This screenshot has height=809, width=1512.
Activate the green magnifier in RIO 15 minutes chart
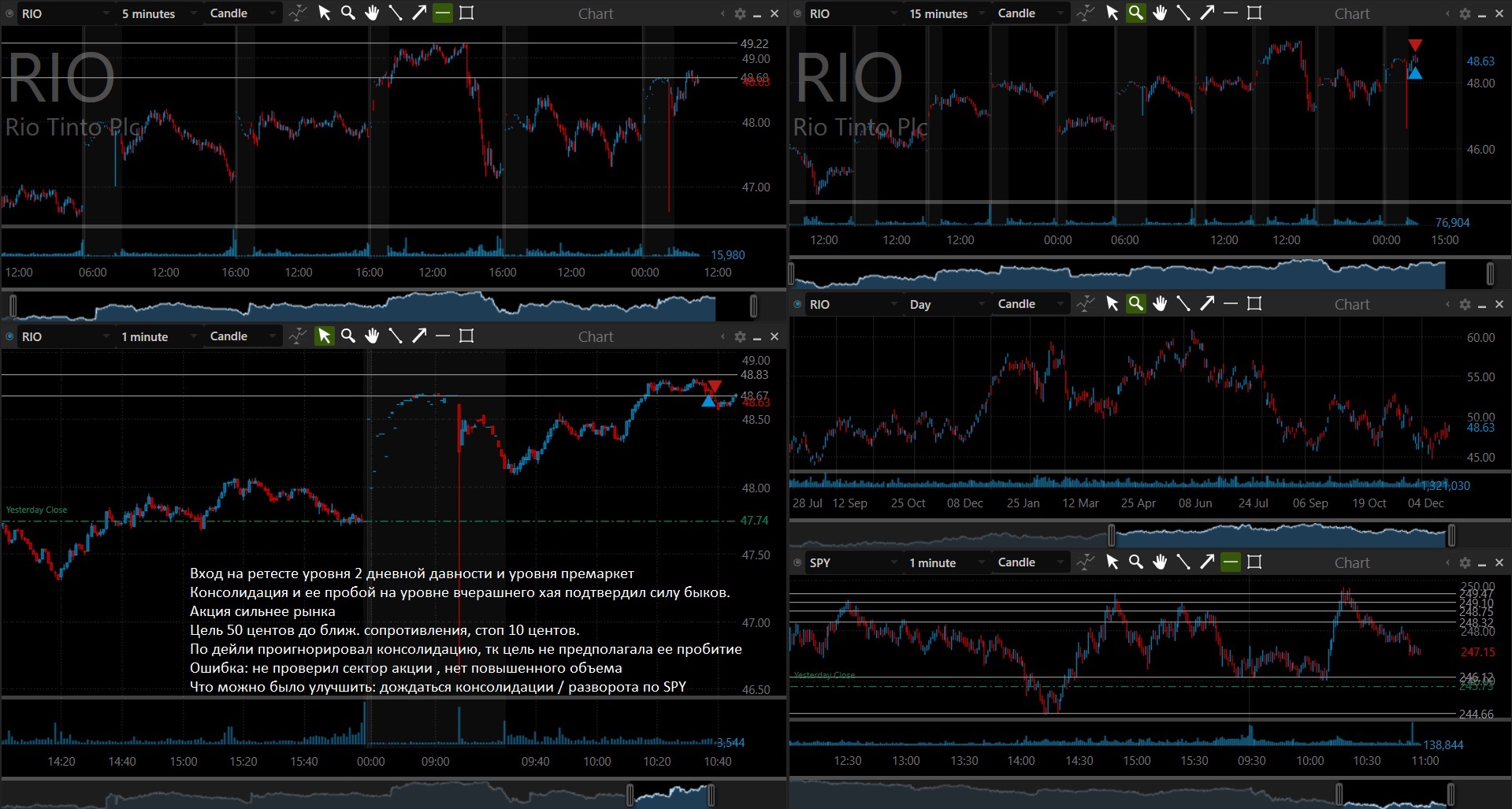1135,13
